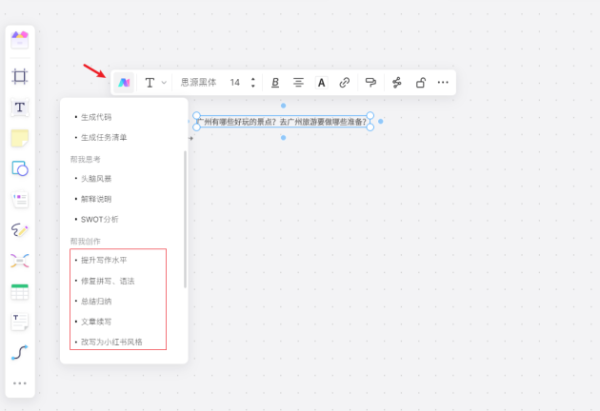Screen dimensions: 600x411
Task: Toggle bold formatting
Action: (275, 83)
